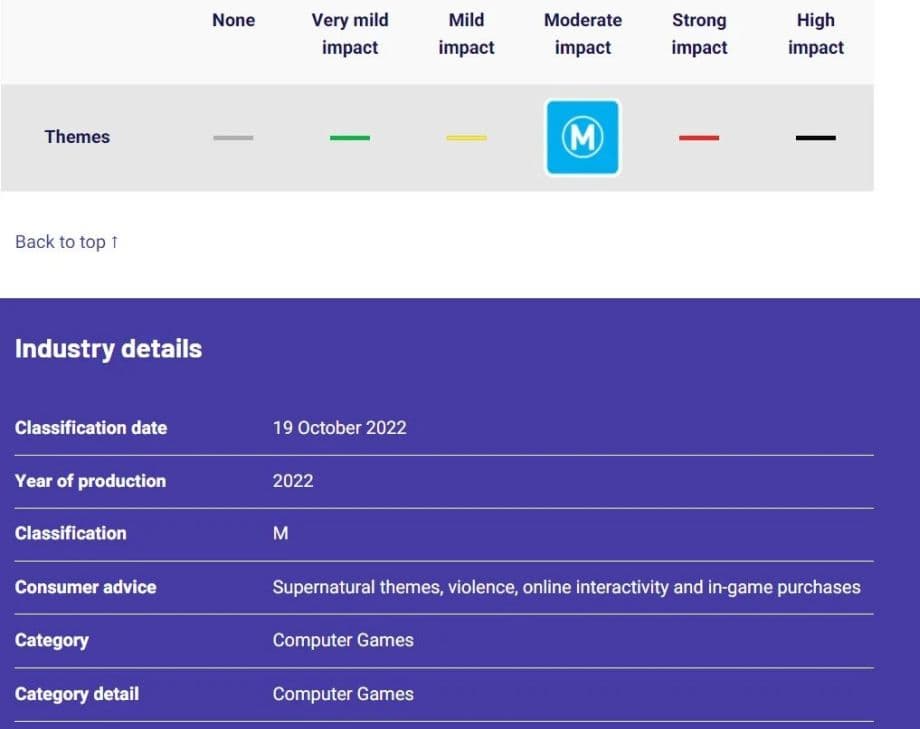Click the None column header

tap(233, 20)
